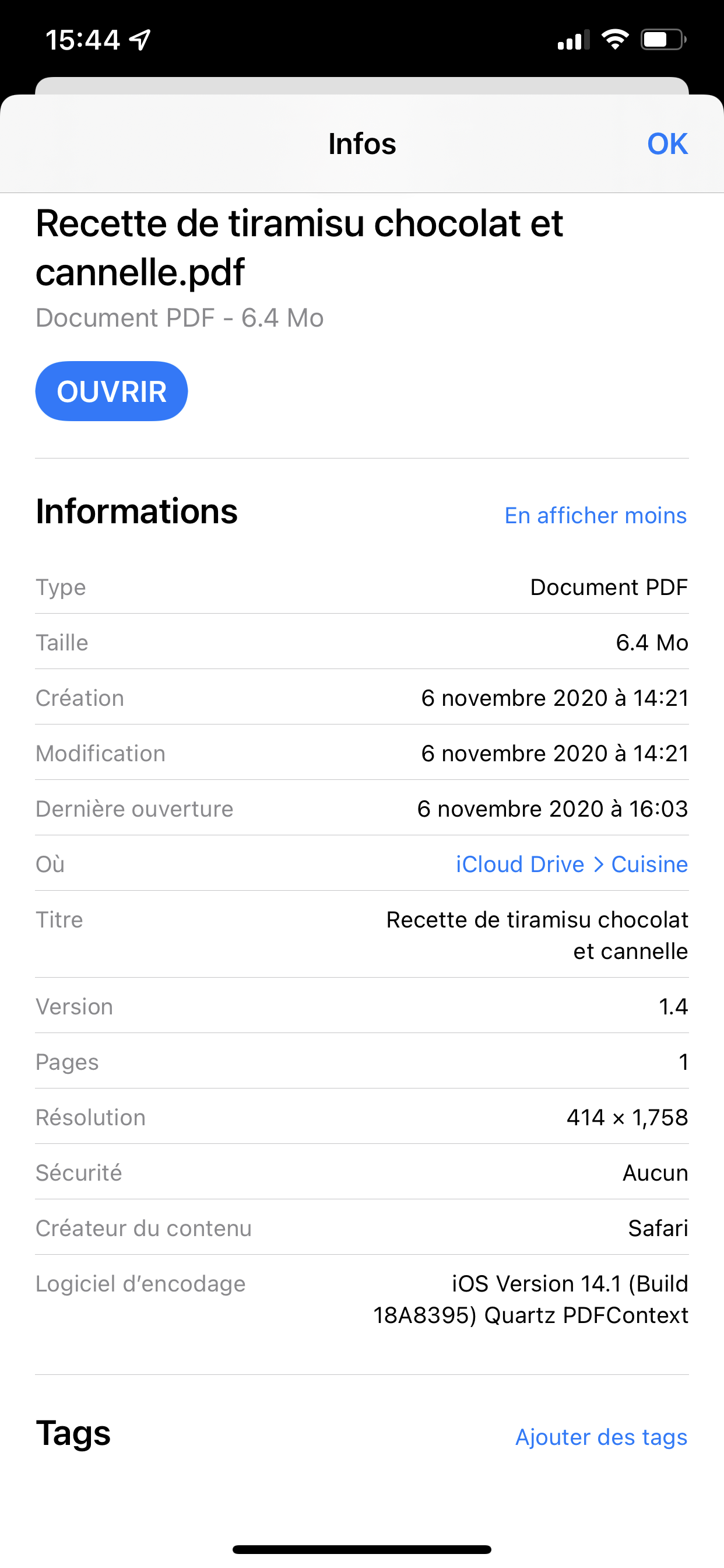The height and width of the screenshot is (1568, 724).
Task: Tap the chevron between iCloud Drive and Cuisine
Action: coord(598,864)
